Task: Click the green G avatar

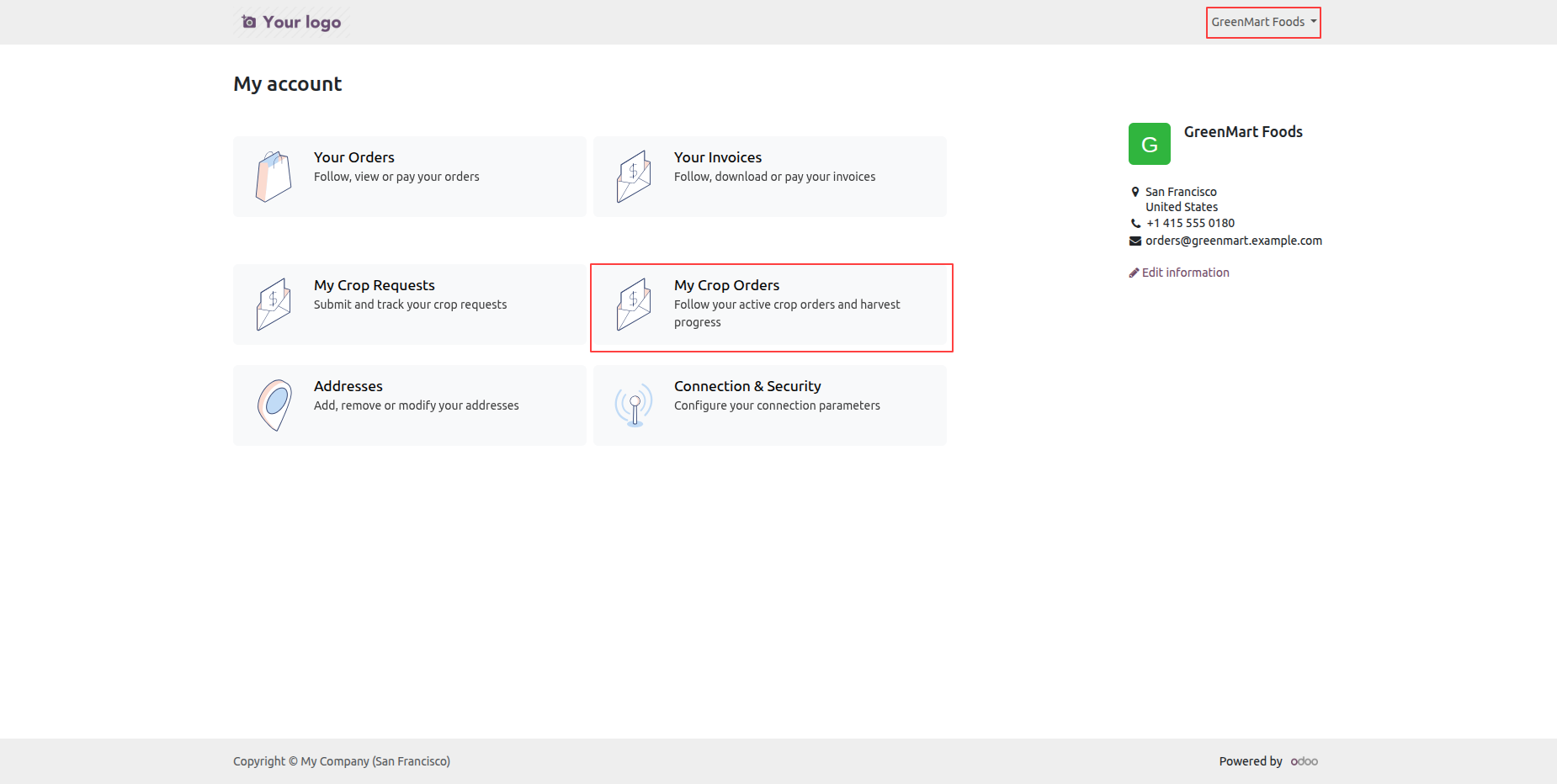Action: click(1150, 144)
